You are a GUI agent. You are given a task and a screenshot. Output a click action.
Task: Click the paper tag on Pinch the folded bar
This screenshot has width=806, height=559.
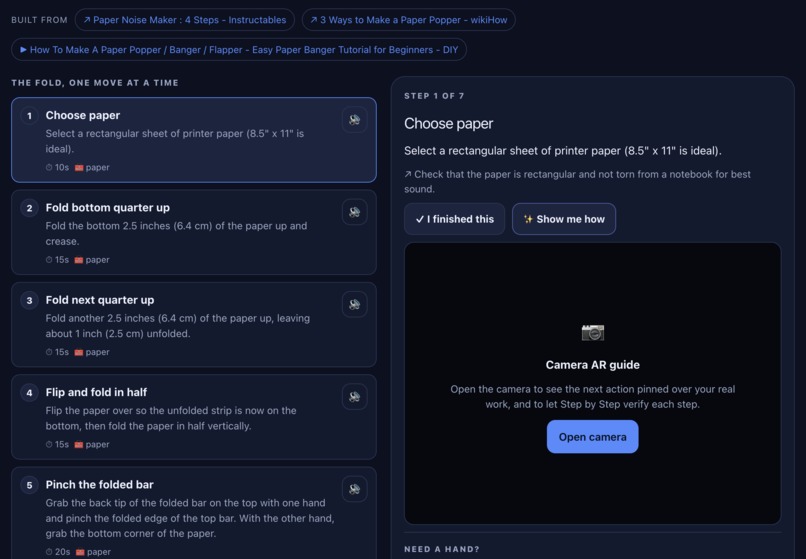pyautogui.click(x=93, y=552)
